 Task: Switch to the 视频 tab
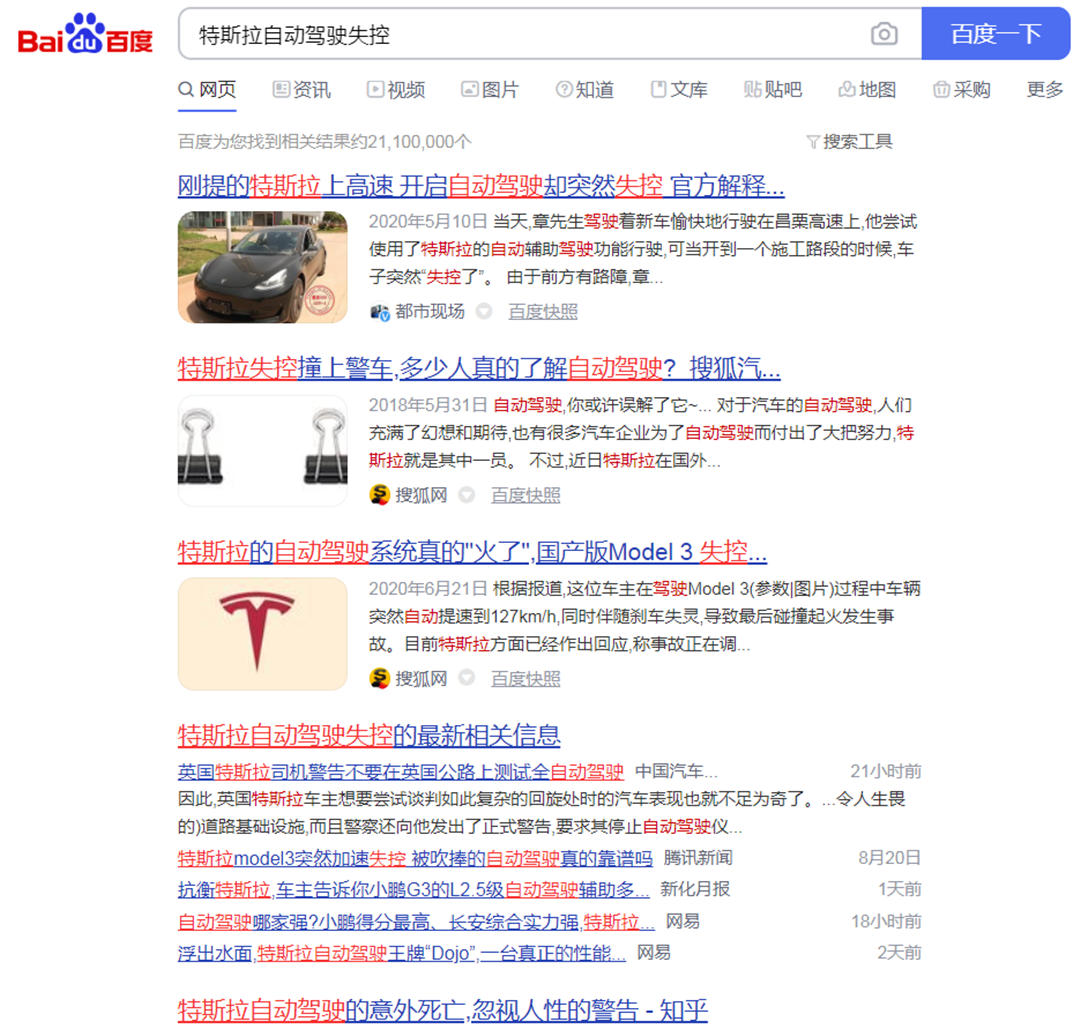396,90
